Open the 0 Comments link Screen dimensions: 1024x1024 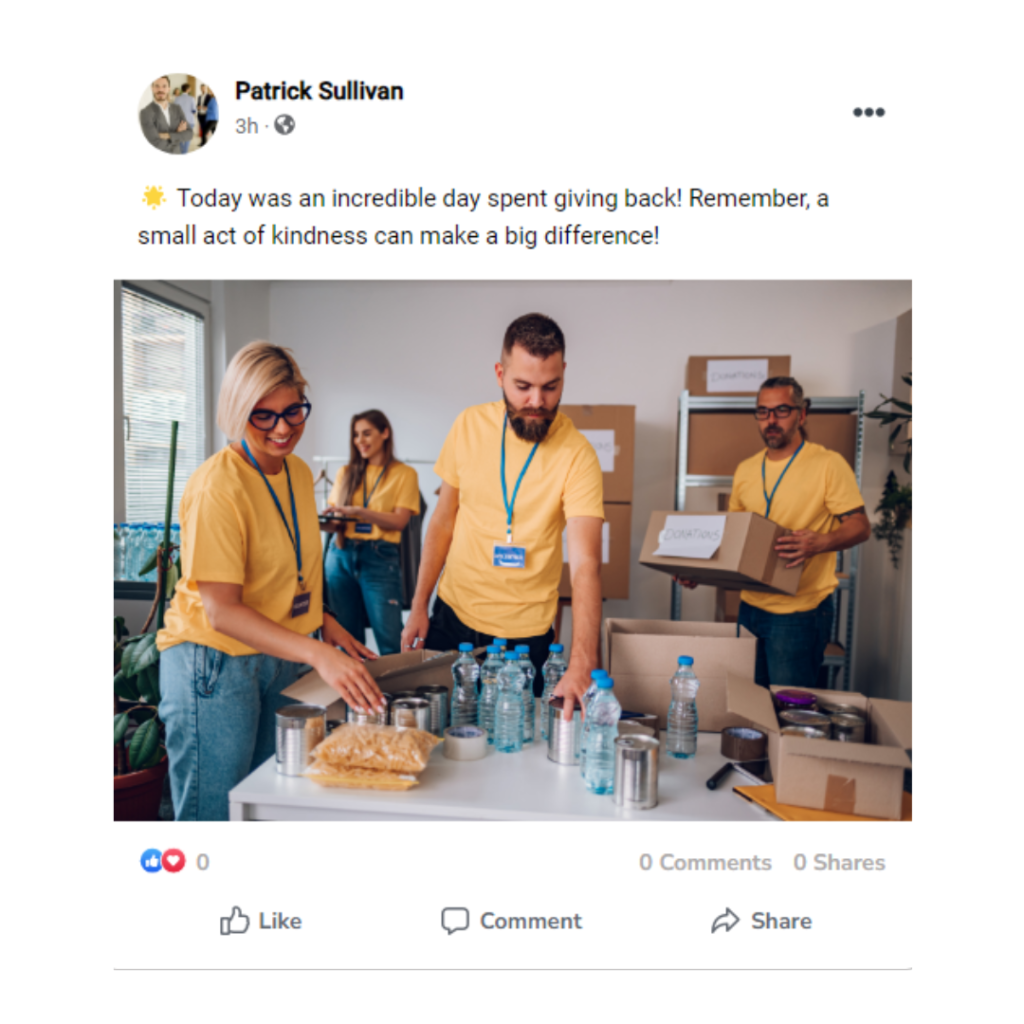705,862
